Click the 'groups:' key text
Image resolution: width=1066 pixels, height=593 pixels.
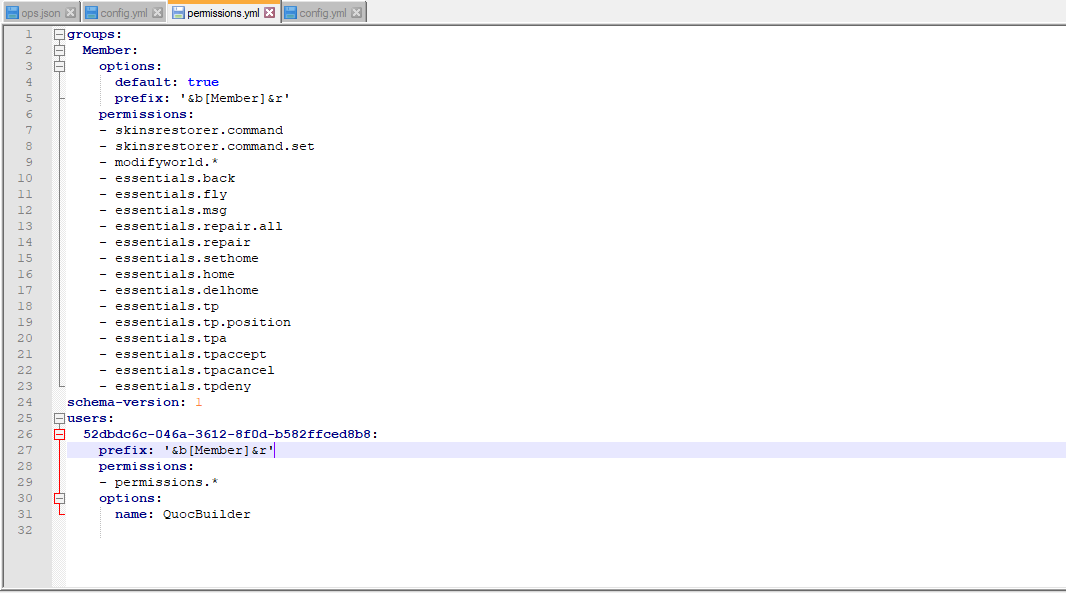click(x=94, y=35)
